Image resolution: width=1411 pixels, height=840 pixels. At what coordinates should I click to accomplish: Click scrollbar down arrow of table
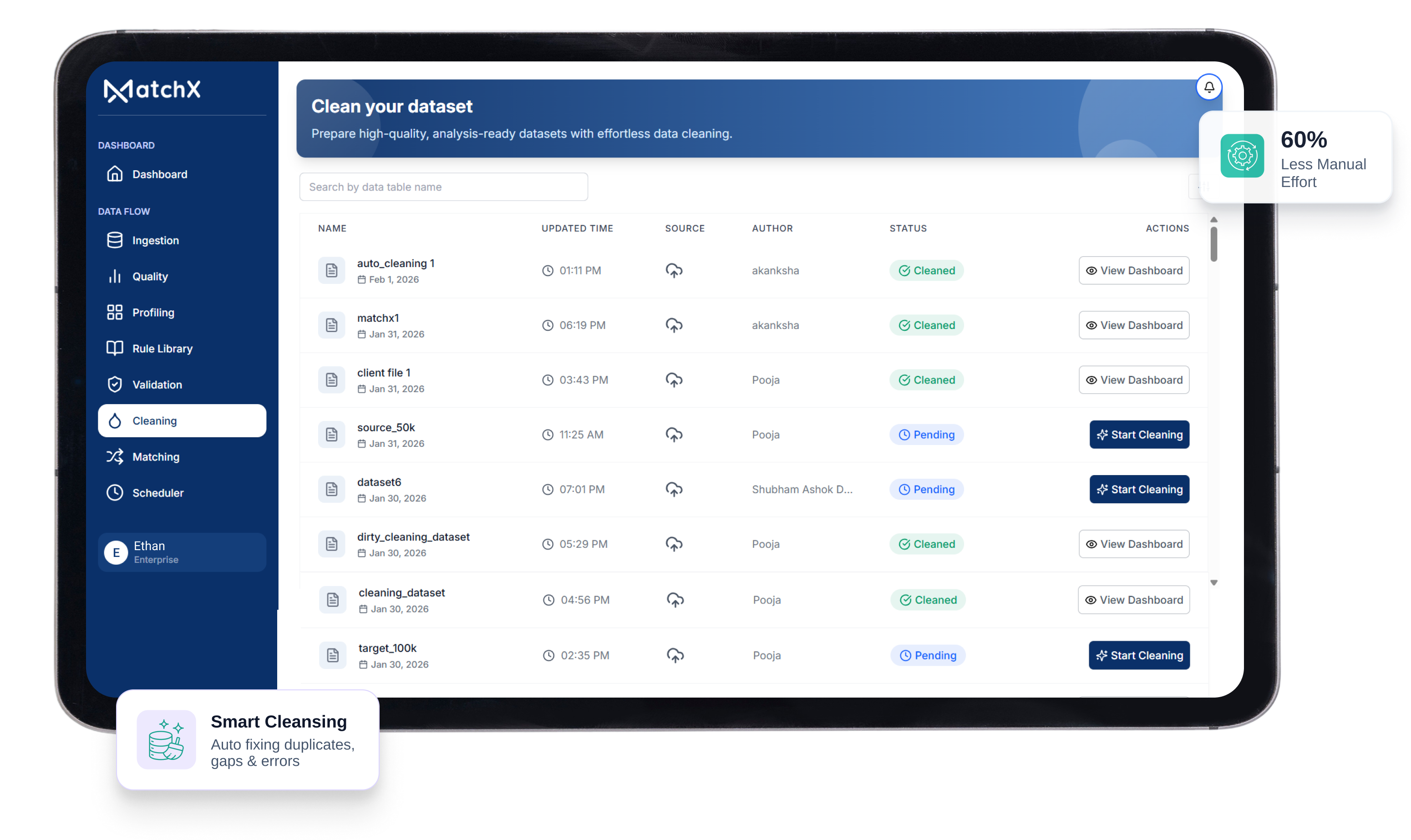(1213, 582)
